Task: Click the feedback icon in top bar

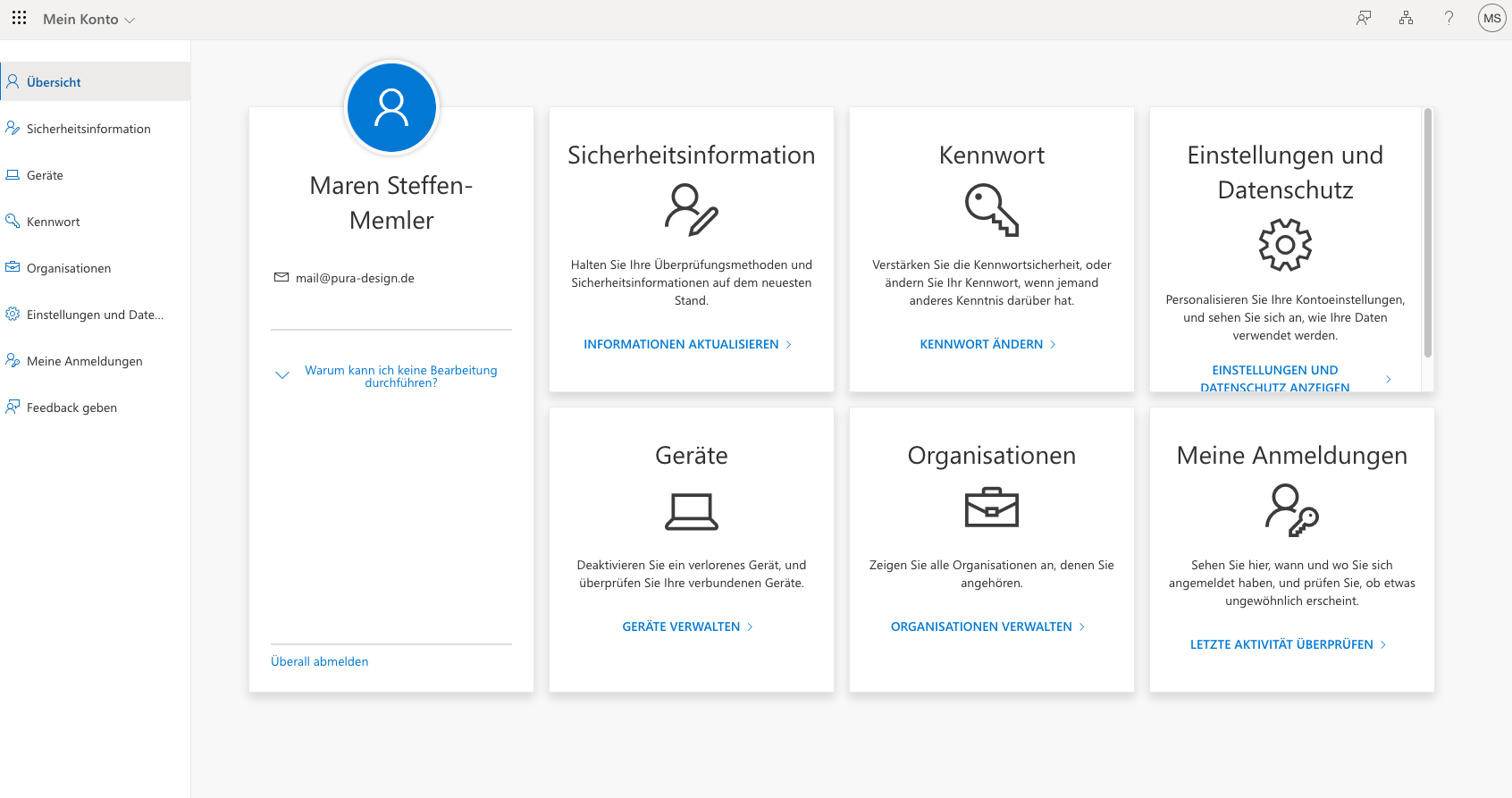Action: 1364,18
